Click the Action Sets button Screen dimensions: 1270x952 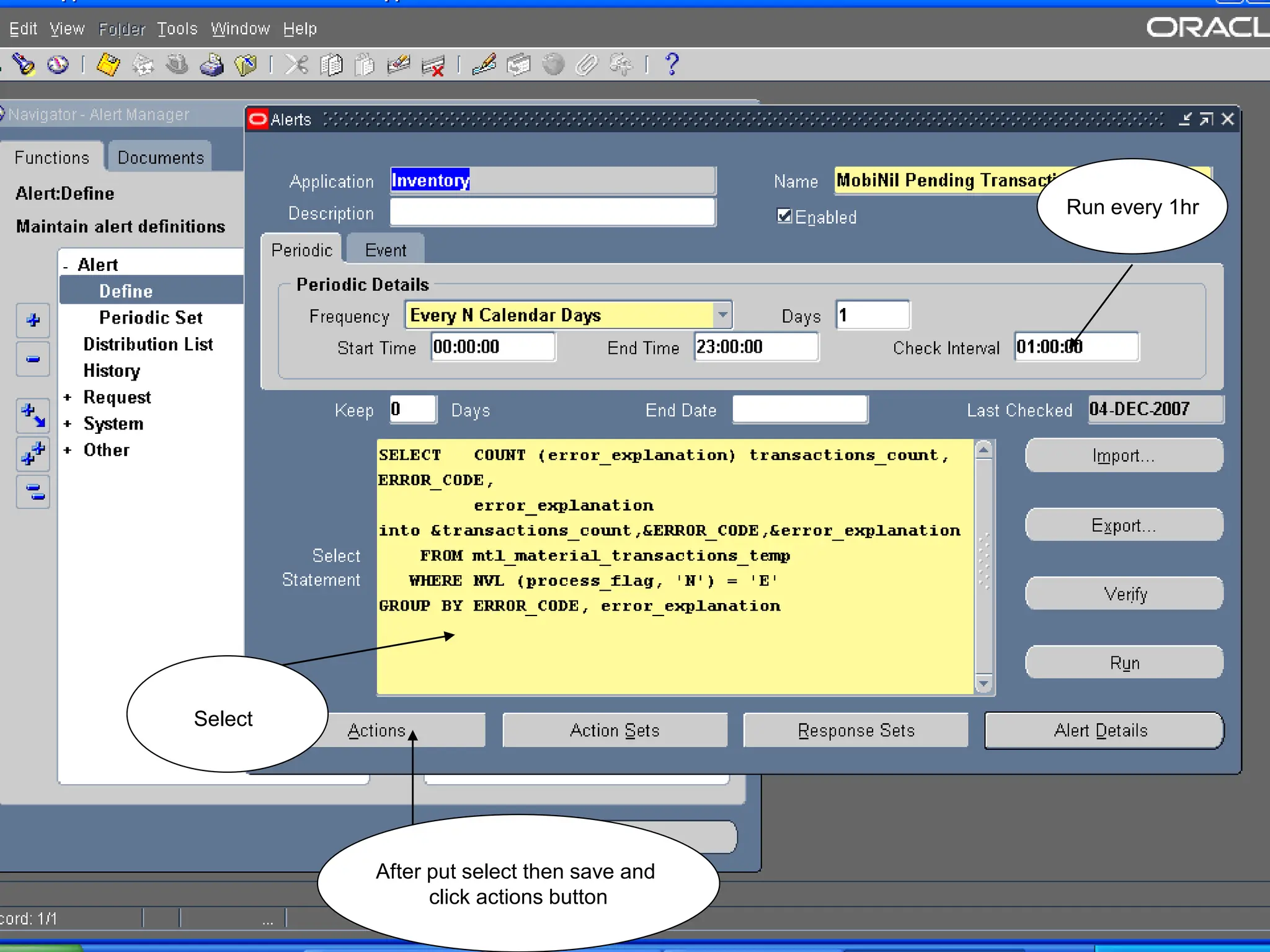(615, 730)
